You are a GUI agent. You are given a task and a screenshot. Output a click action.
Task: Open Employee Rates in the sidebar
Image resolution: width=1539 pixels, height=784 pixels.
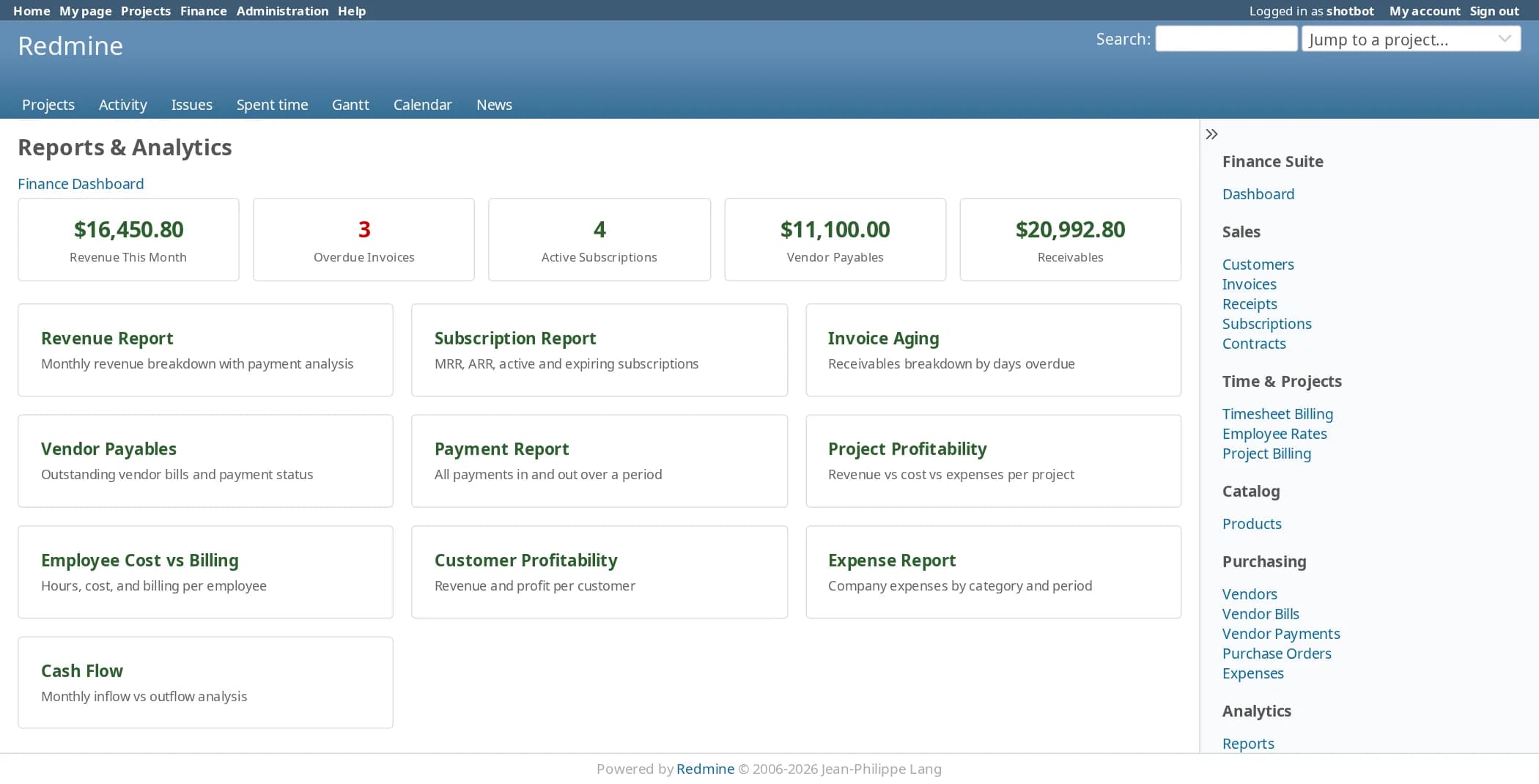[x=1274, y=434]
